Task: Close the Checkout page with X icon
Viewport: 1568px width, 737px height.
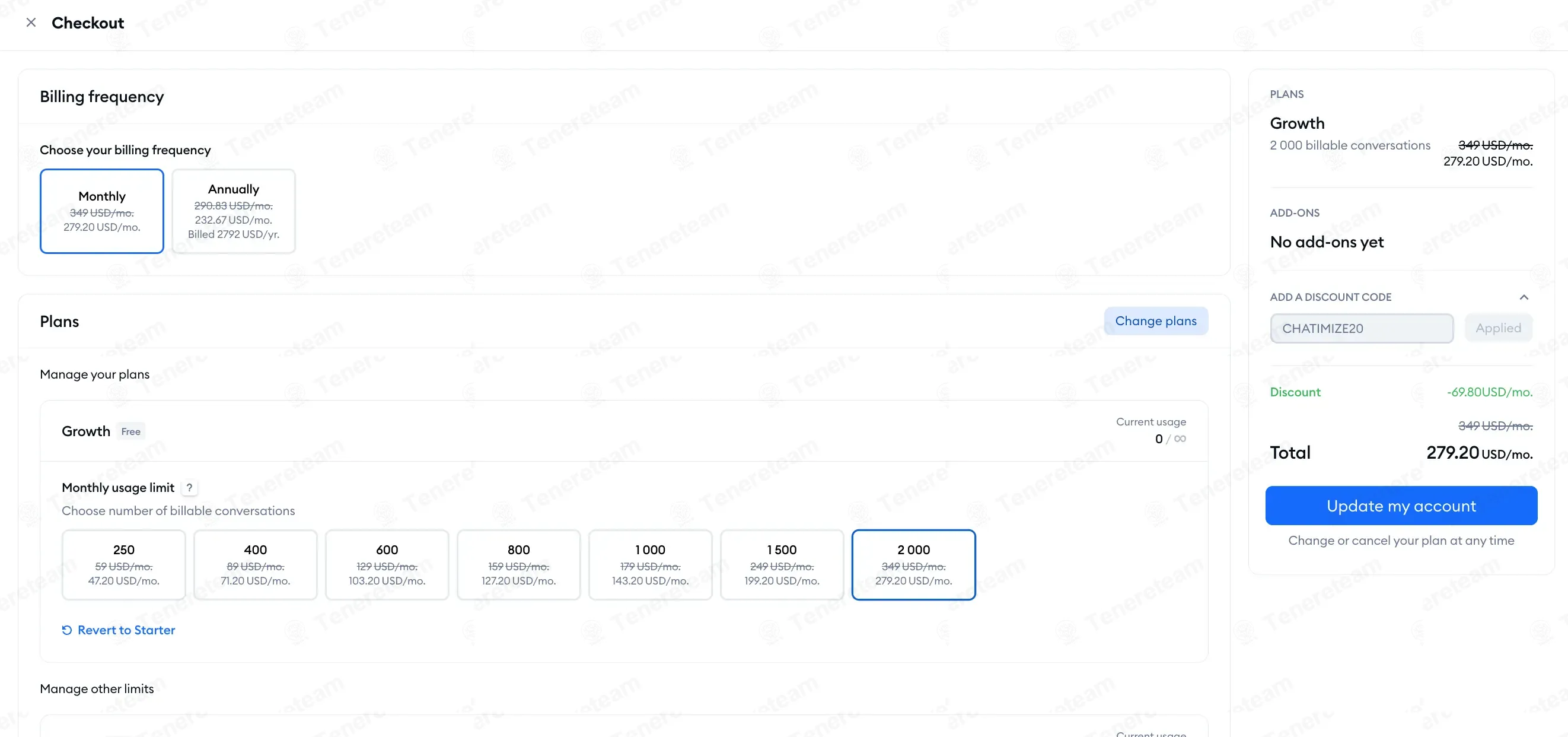Action: click(31, 23)
